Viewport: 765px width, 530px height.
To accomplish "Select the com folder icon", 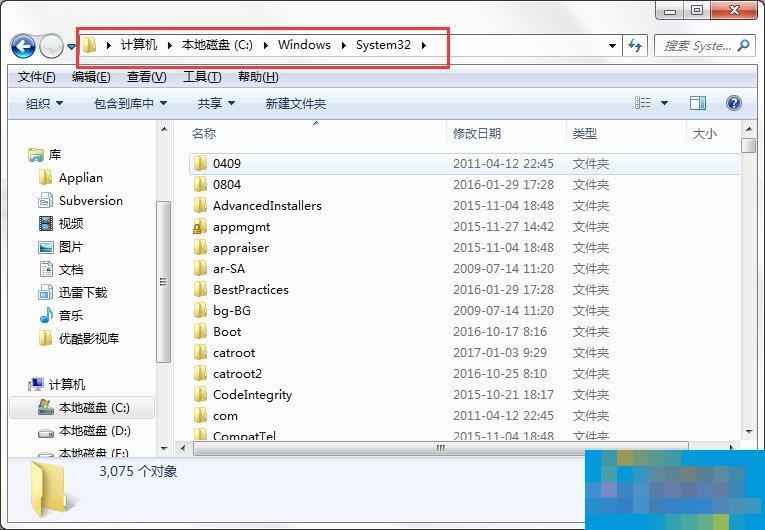I will 200,415.
